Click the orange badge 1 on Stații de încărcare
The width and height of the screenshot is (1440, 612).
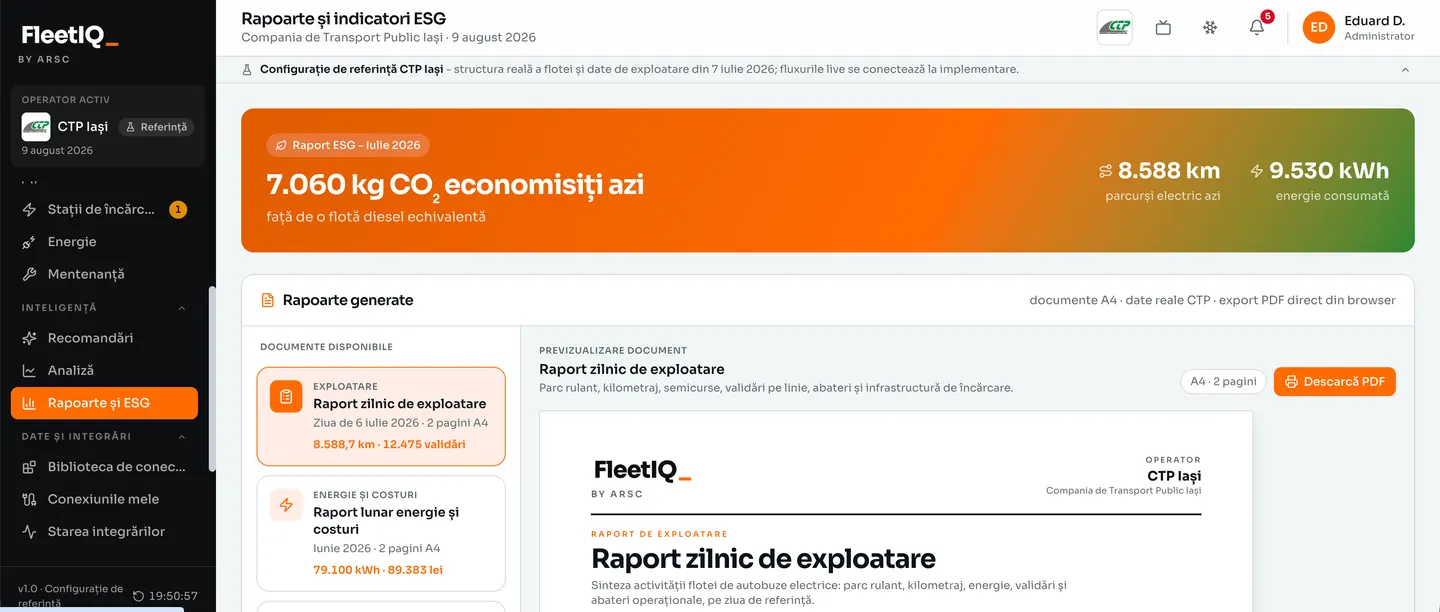[178, 210]
